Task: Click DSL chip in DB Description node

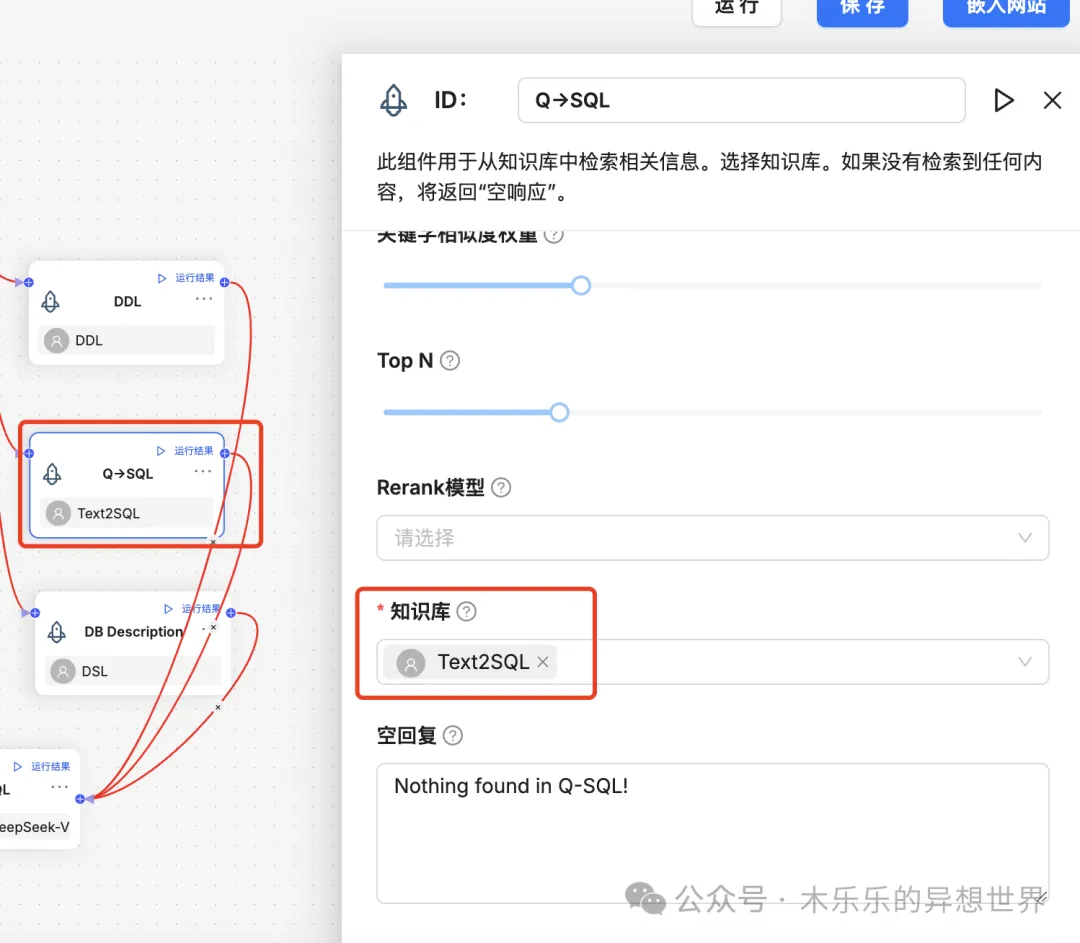Action: pyautogui.click(x=133, y=671)
